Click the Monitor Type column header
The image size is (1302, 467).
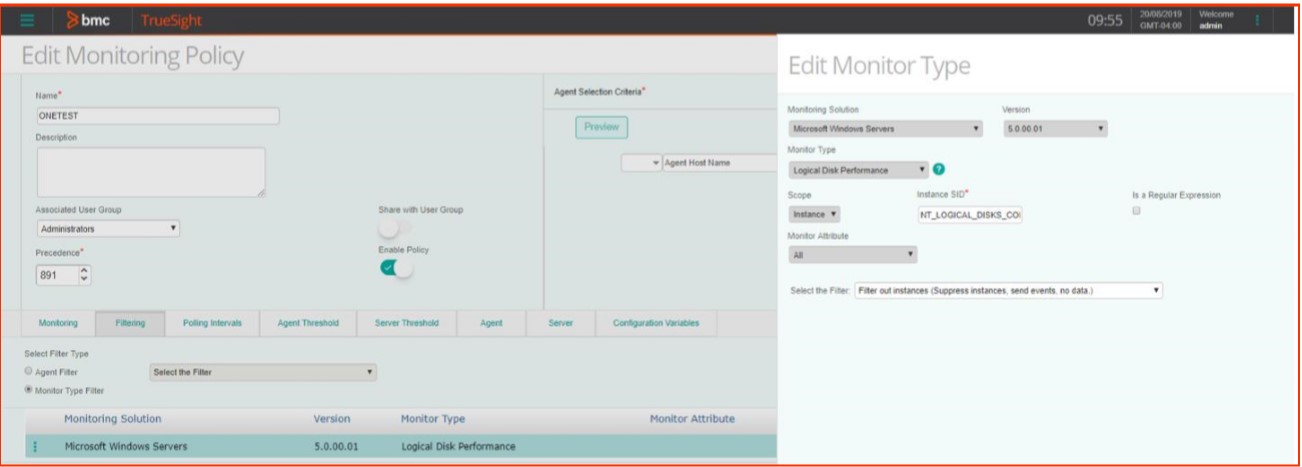point(433,419)
